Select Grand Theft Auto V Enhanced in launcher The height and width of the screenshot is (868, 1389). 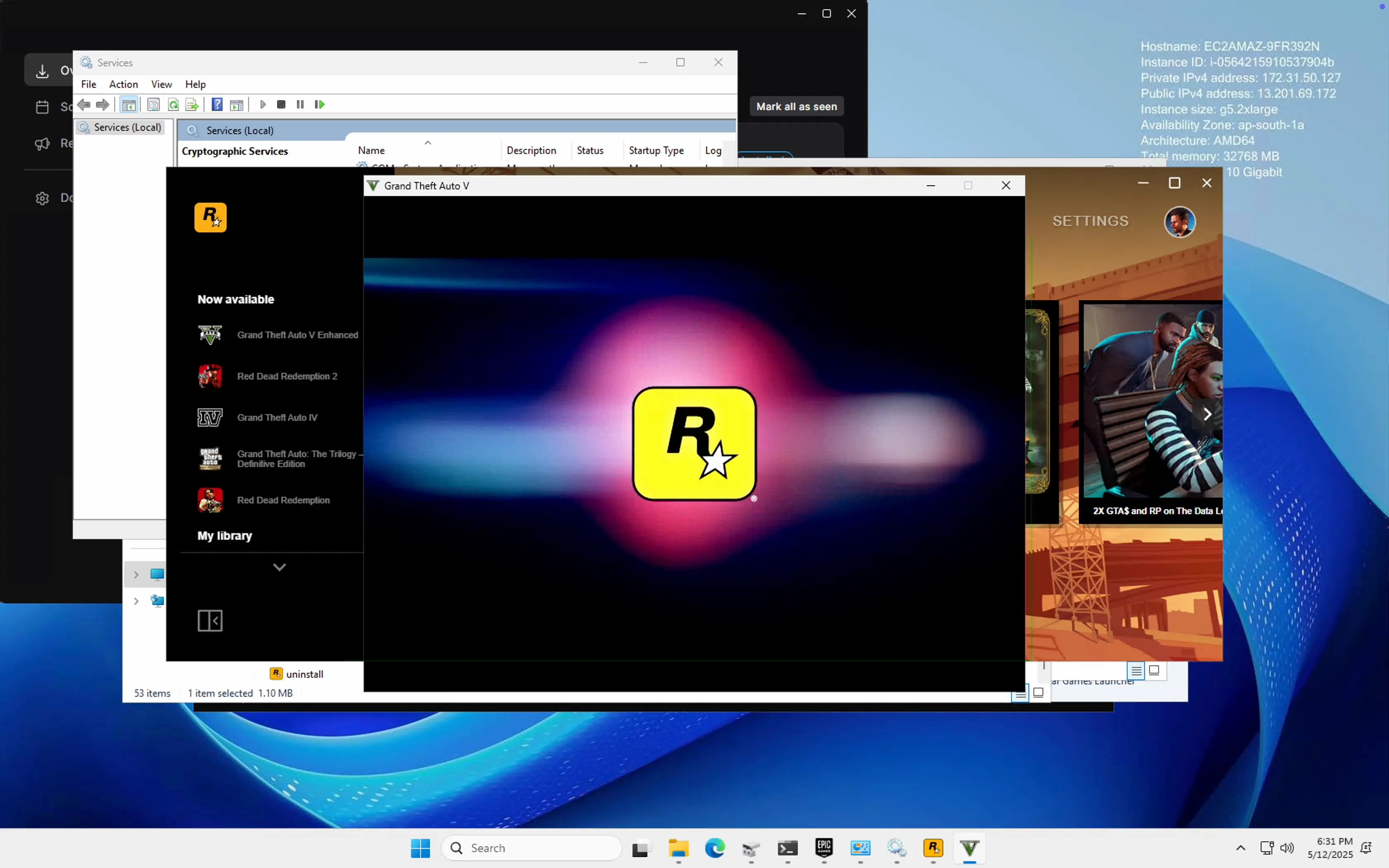tap(297, 335)
